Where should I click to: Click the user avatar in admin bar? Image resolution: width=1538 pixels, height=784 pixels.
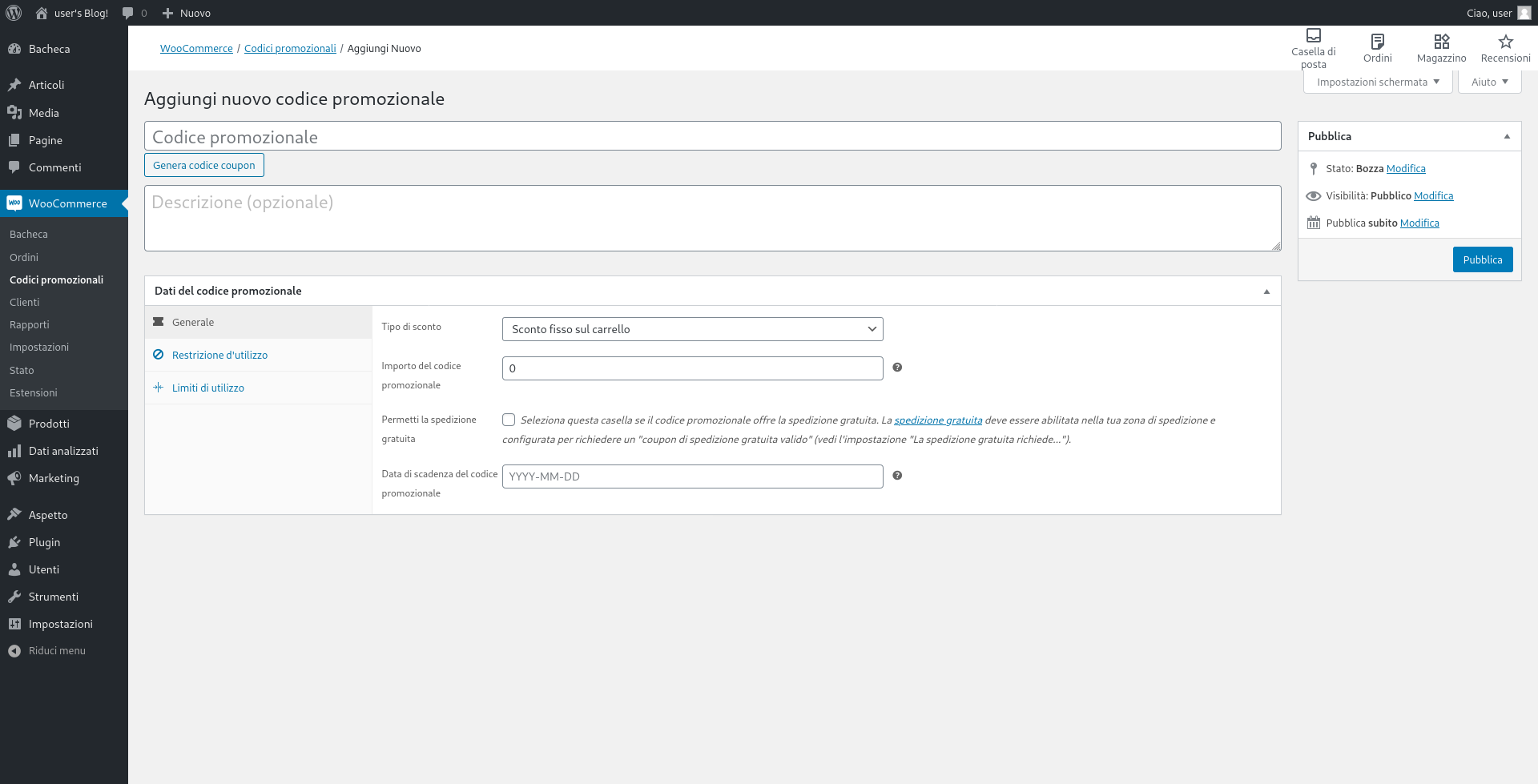click(1524, 13)
